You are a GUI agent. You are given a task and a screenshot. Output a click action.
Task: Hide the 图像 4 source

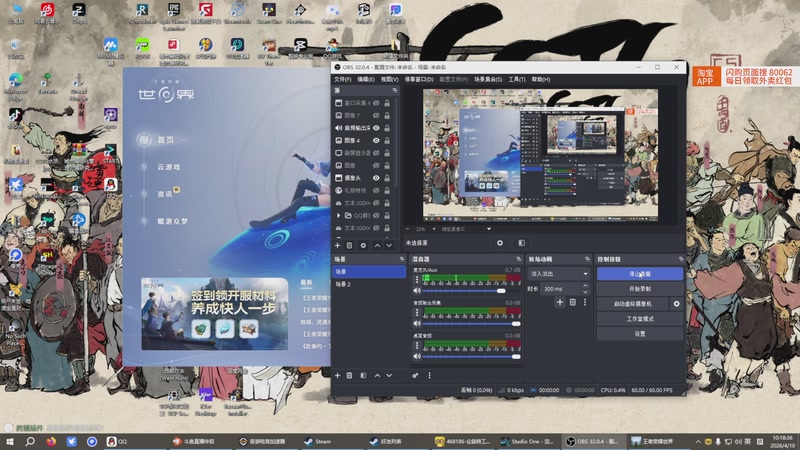coord(376,140)
